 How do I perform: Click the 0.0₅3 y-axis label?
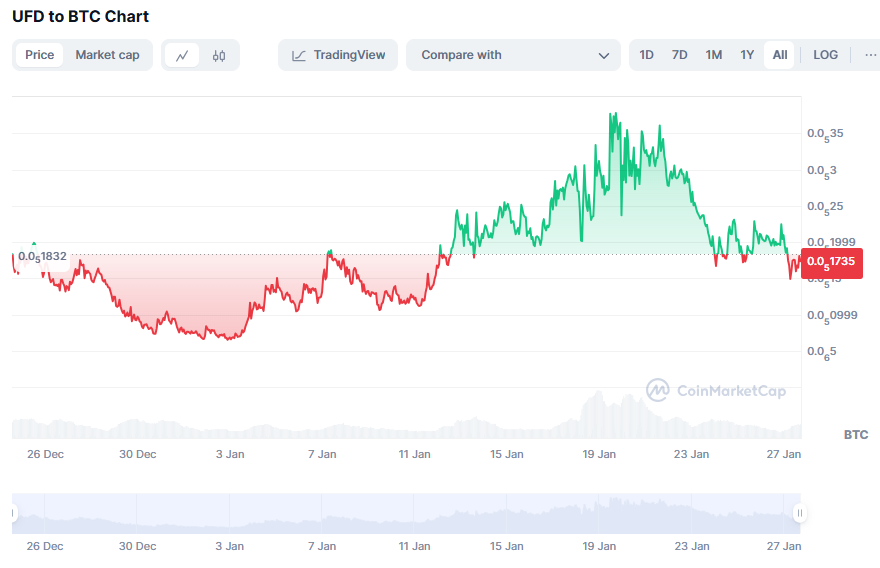point(822,171)
